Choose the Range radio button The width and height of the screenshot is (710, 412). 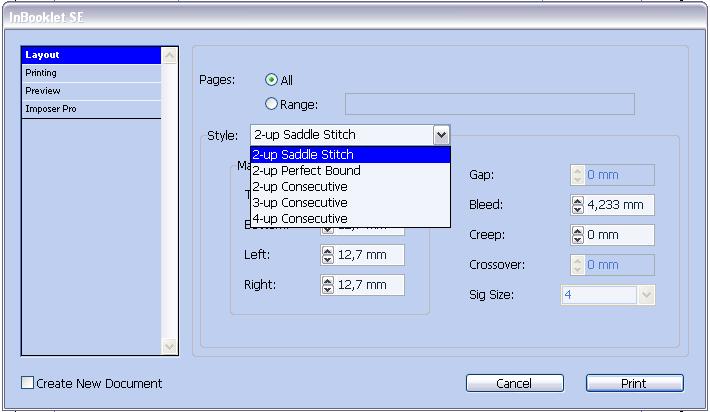pos(271,104)
